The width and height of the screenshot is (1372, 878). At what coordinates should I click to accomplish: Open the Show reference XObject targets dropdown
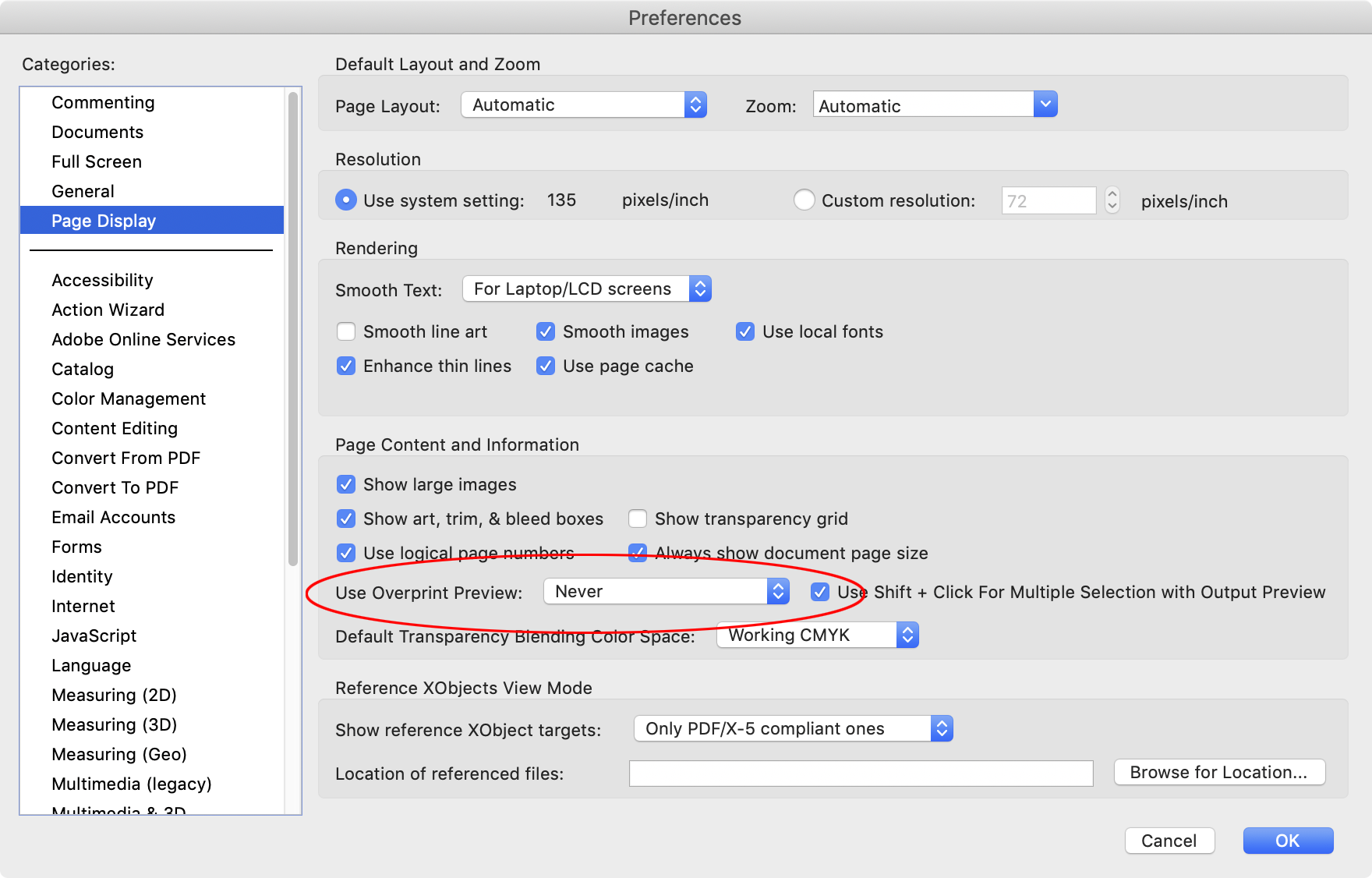click(792, 728)
